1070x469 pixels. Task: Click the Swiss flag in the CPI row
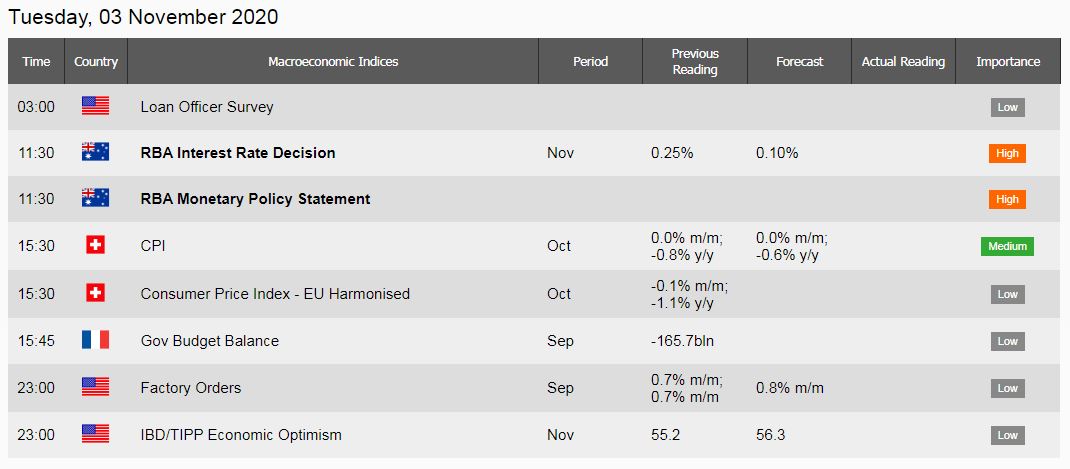(96, 245)
